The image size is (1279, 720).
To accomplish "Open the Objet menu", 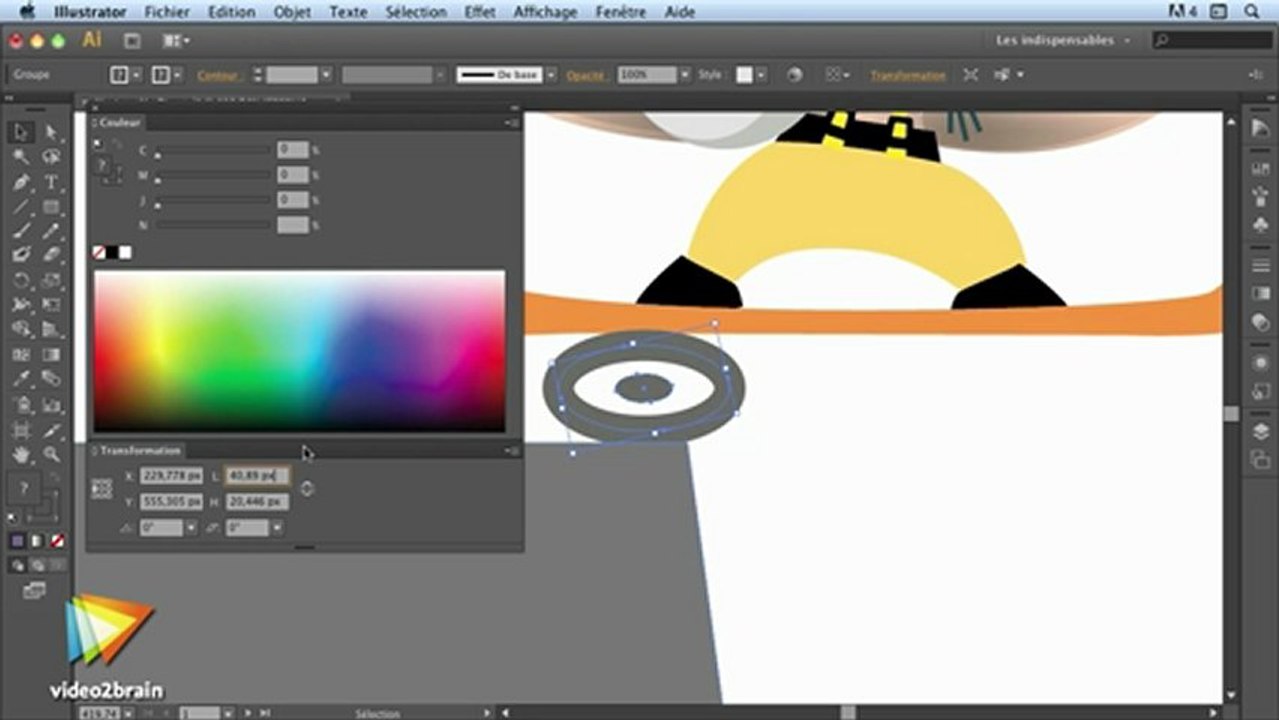I will (x=292, y=12).
